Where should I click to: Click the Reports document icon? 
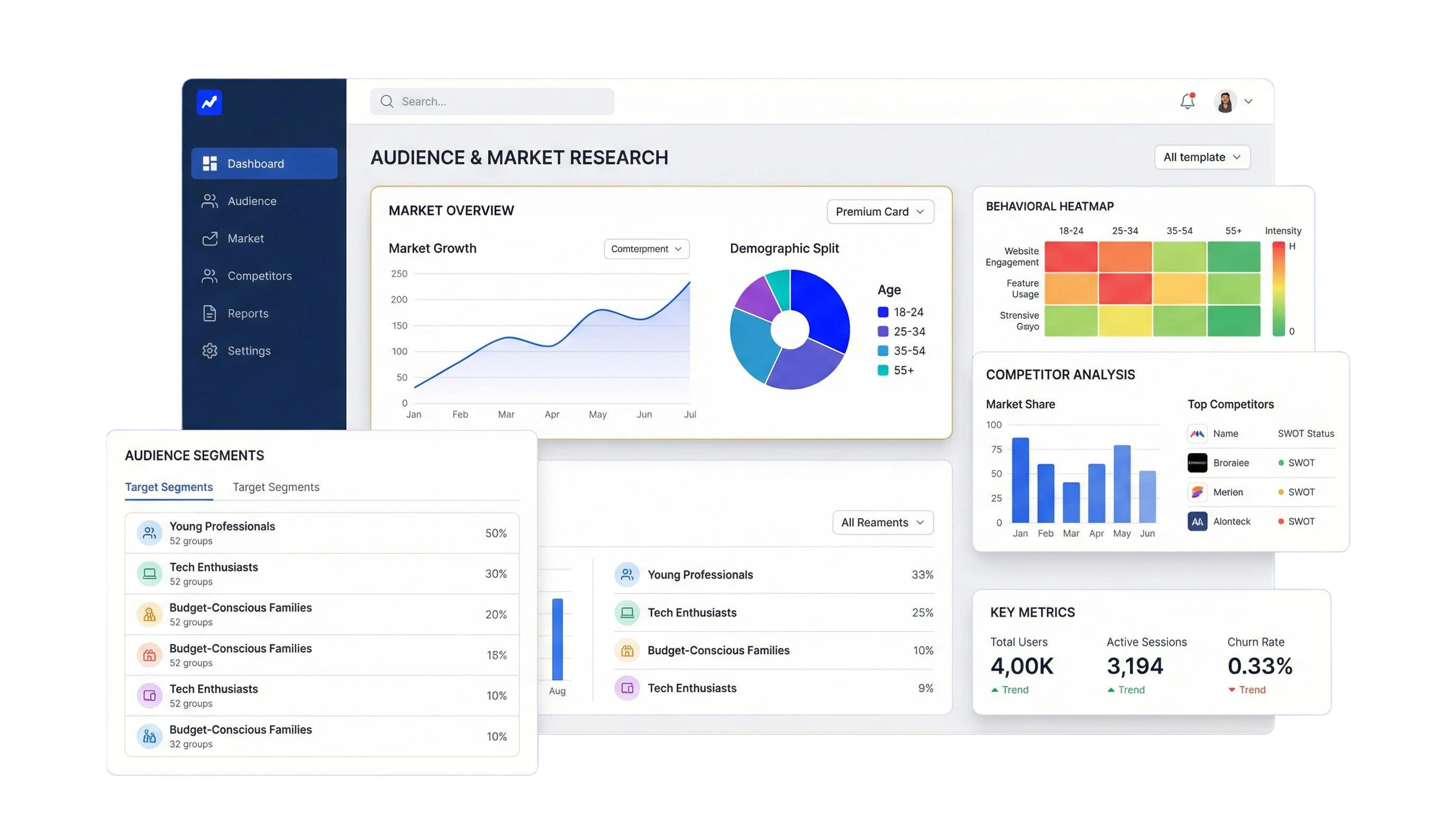click(x=210, y=313)
